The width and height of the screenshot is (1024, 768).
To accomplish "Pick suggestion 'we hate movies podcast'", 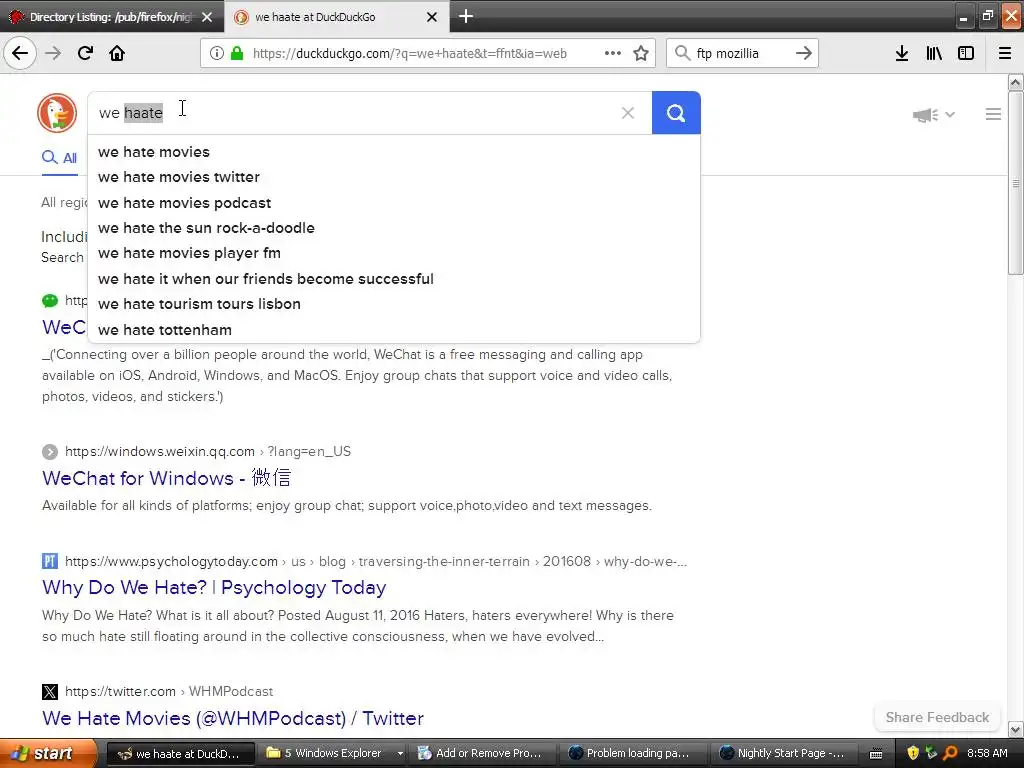I will (394, 203).
